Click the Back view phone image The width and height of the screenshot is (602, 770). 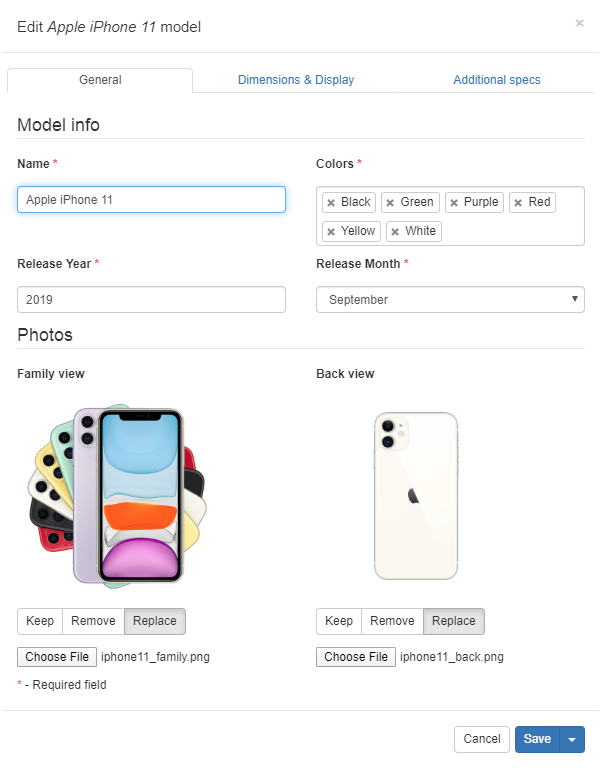click(415, 494)
